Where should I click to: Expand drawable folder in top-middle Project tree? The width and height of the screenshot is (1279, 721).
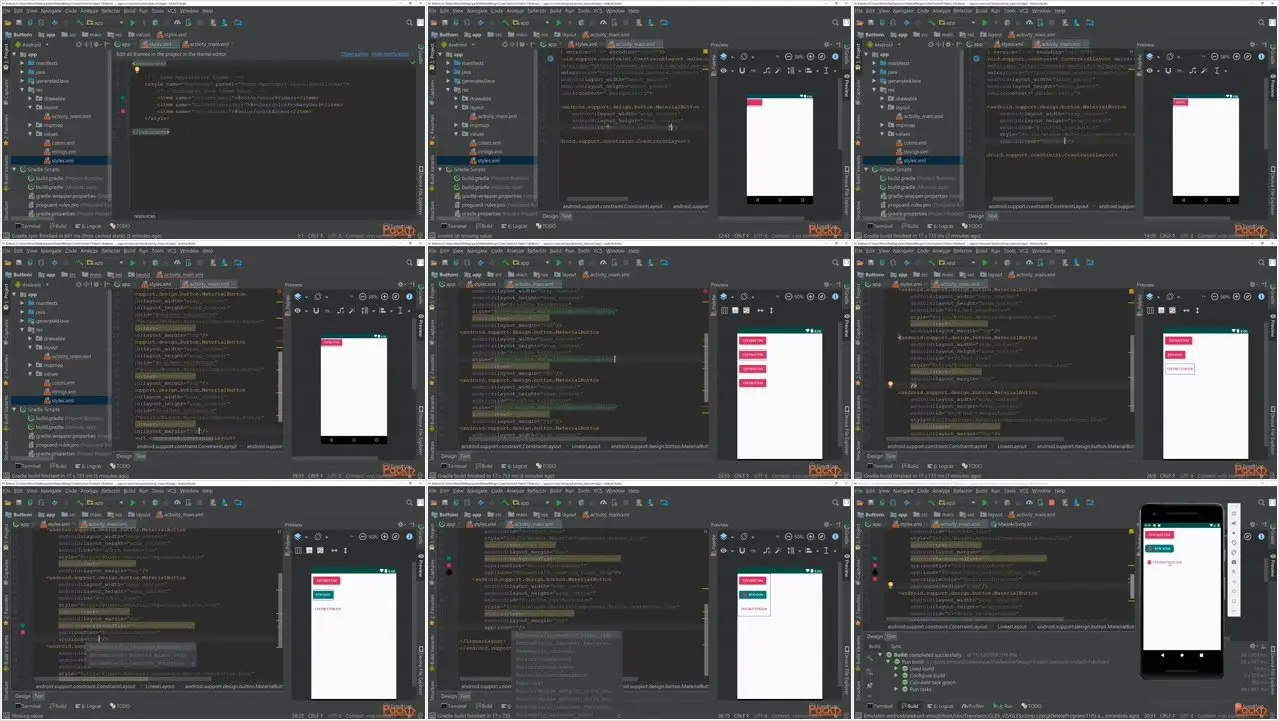[456, 99]
